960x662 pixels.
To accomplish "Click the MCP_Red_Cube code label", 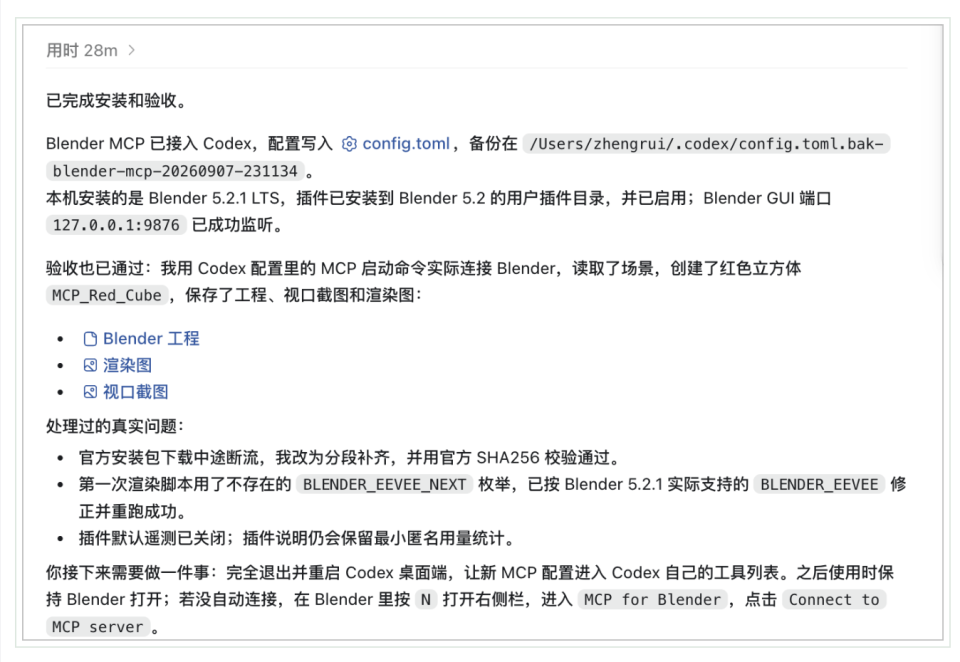I will [x=107, y=295].
